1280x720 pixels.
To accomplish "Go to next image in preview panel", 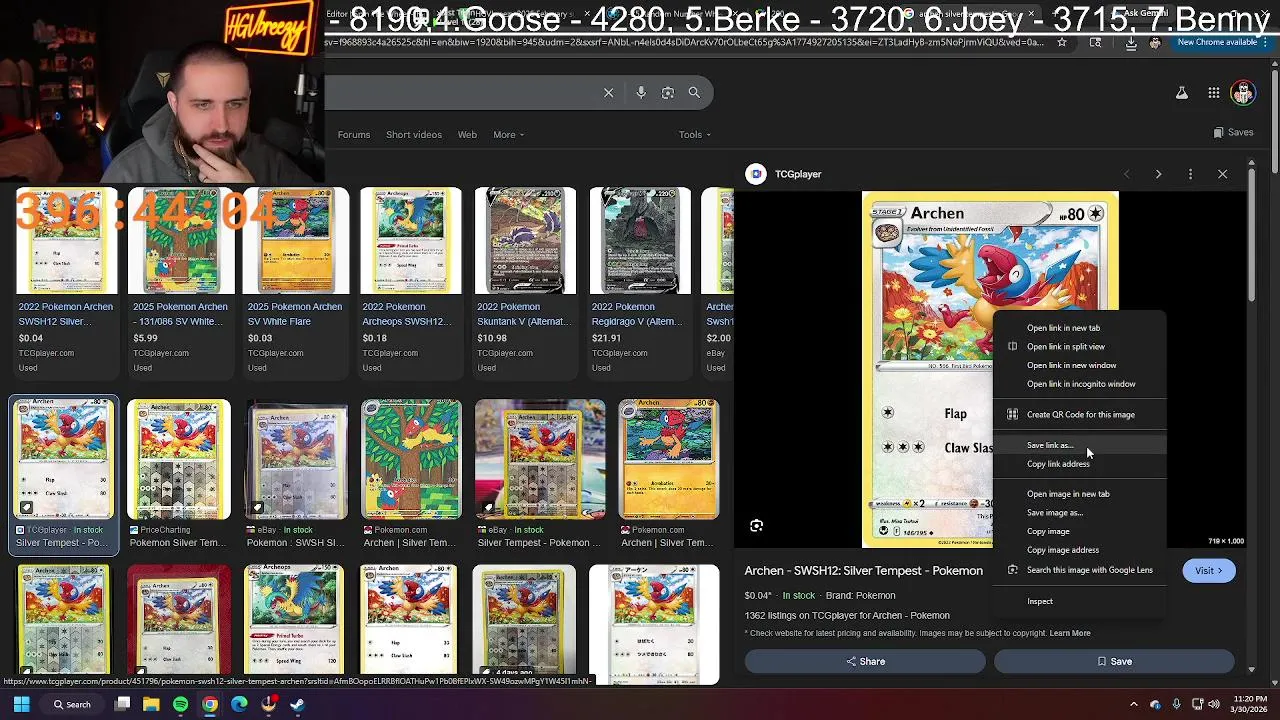I will tap(1158, 174).
